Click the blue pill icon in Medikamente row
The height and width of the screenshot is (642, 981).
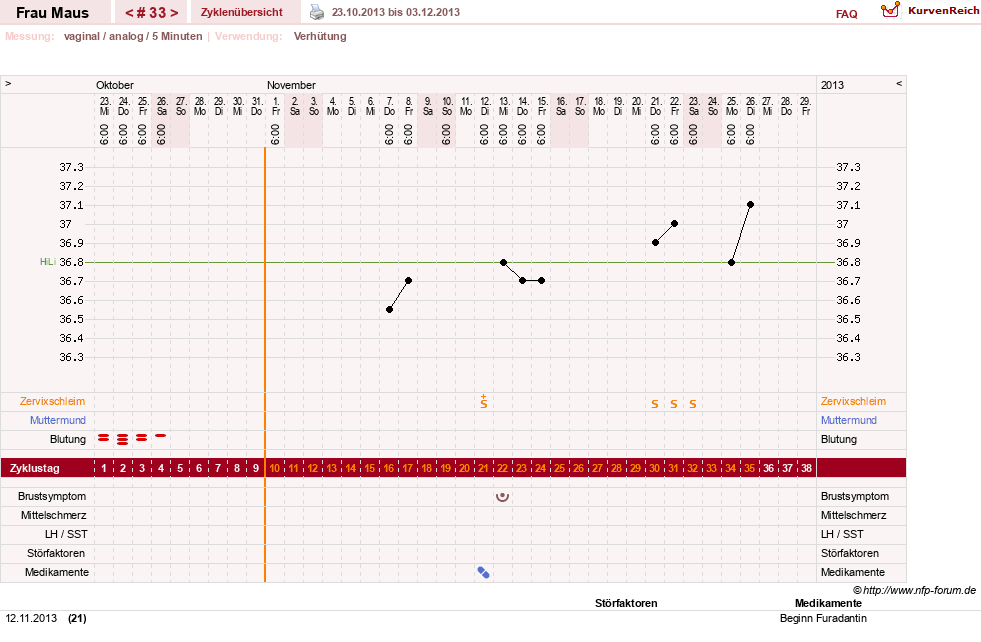tap(483, 572)
